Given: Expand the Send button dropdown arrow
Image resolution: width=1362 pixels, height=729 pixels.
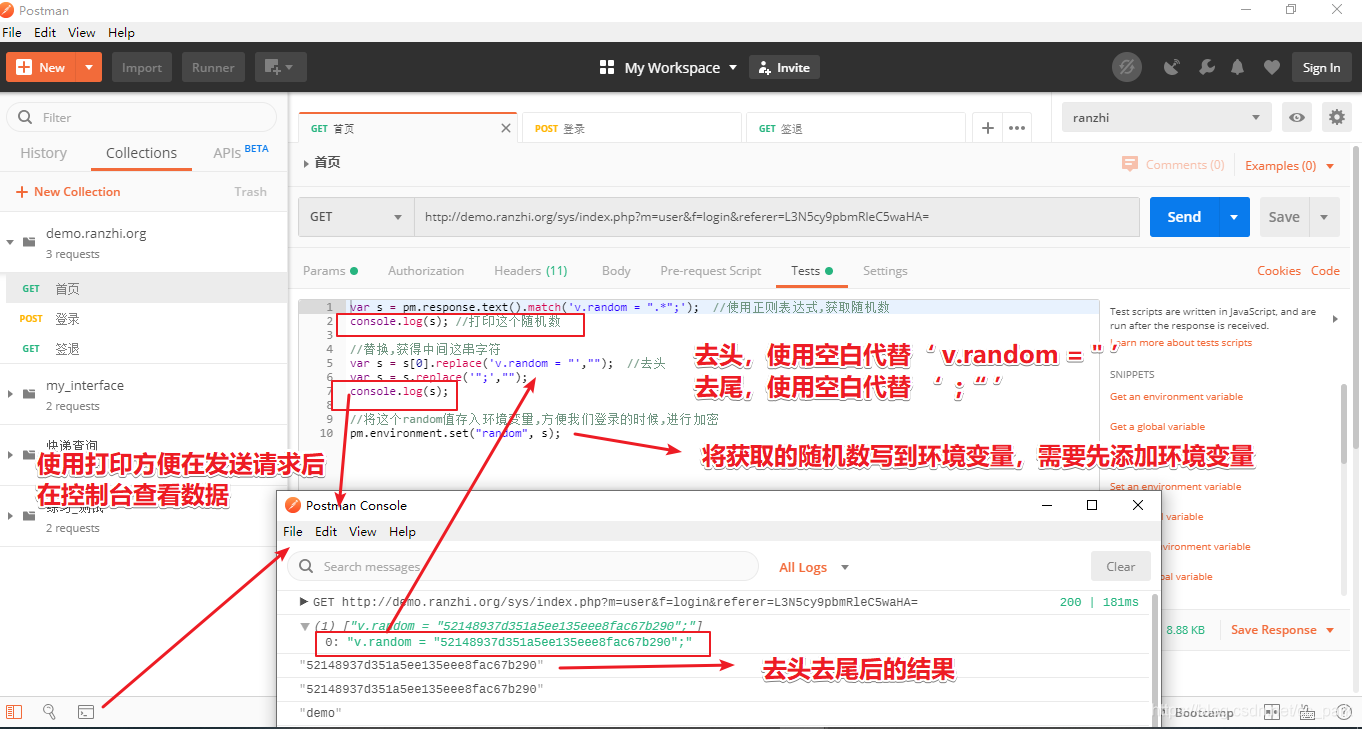Looking at the screenshot, I should coord(1234,216).
